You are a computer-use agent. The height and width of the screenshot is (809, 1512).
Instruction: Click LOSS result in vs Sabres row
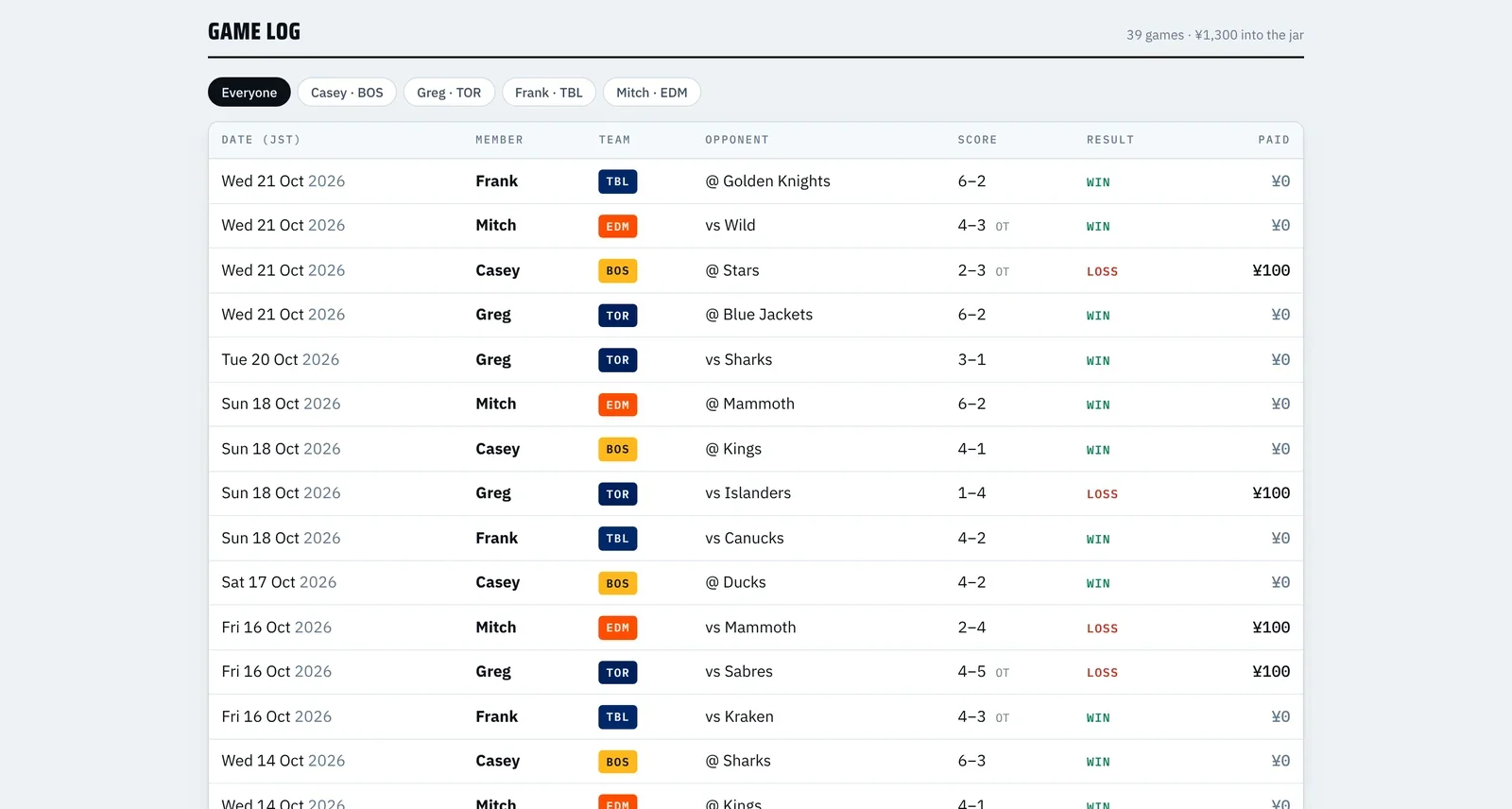1102,673
